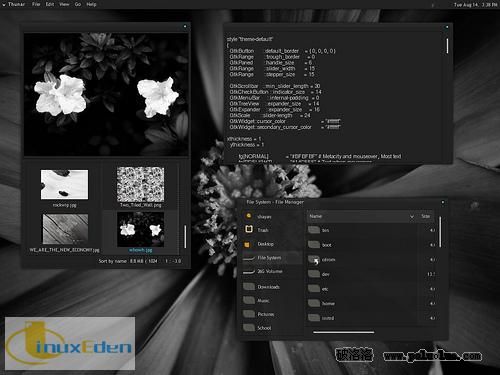This screenshot has height=375, width=500.
Task: Click the cdrom folder icon
Action: click(x=314, y=259)
